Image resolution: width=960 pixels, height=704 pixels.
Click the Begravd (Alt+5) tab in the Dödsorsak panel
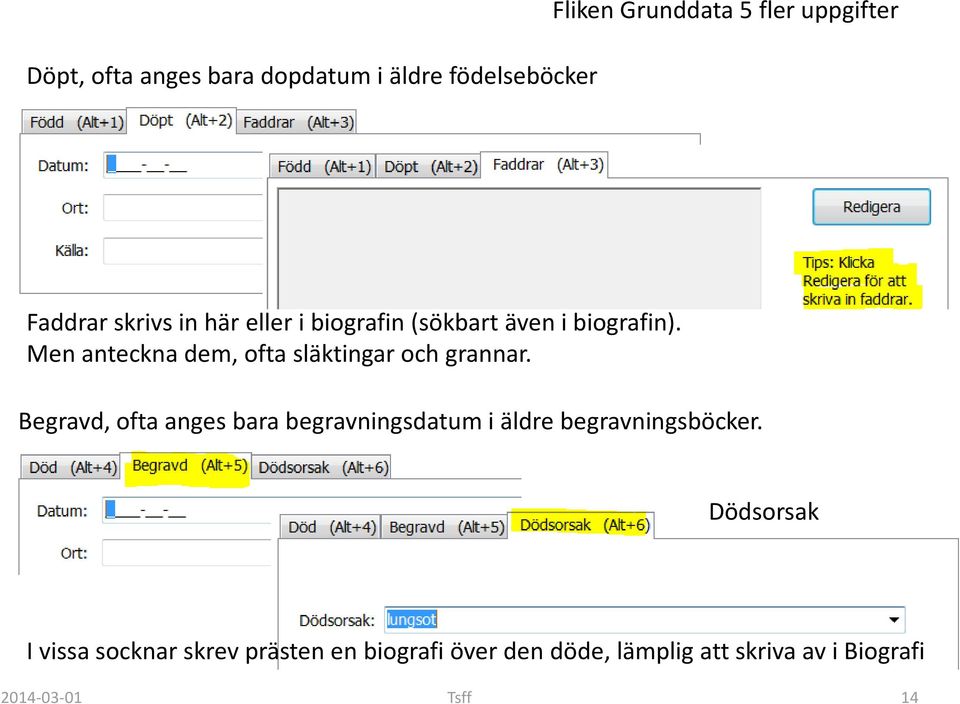pos(445,527)
